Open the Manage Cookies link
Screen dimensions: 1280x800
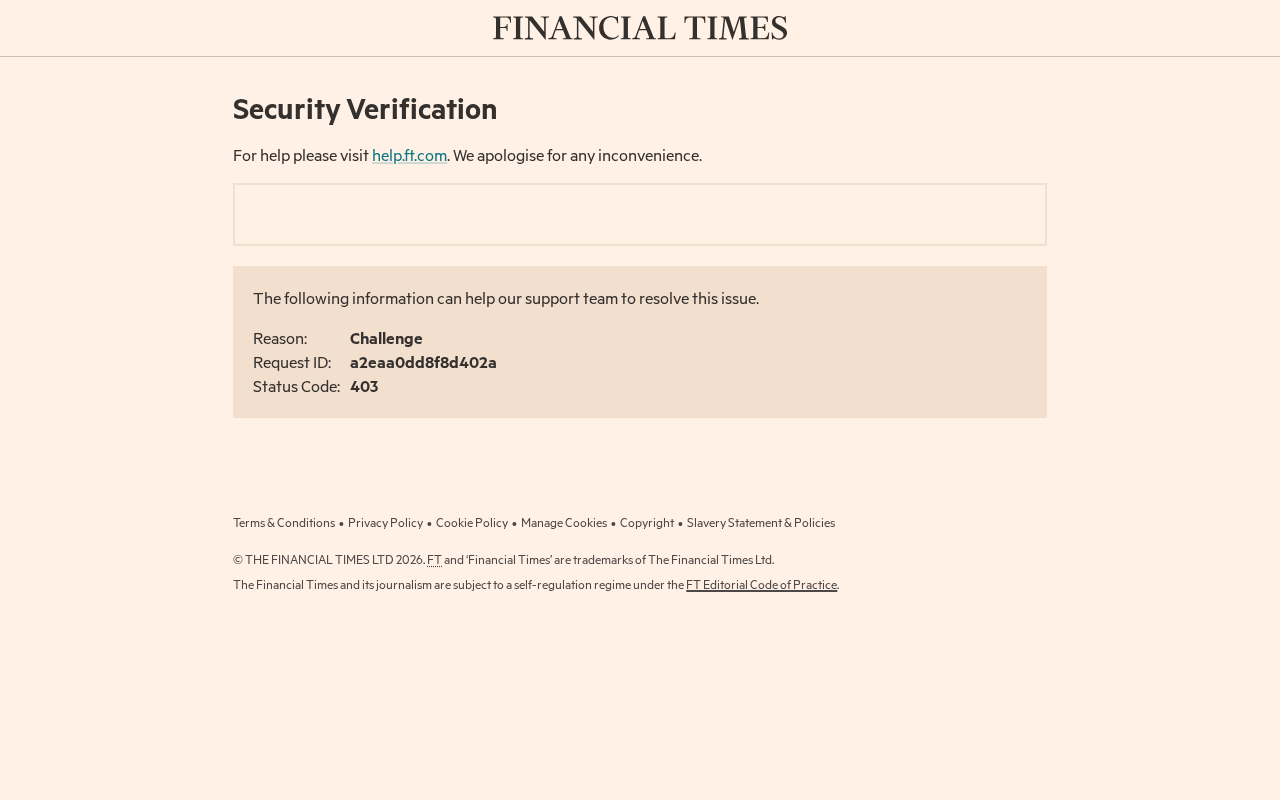pos(564,523)
